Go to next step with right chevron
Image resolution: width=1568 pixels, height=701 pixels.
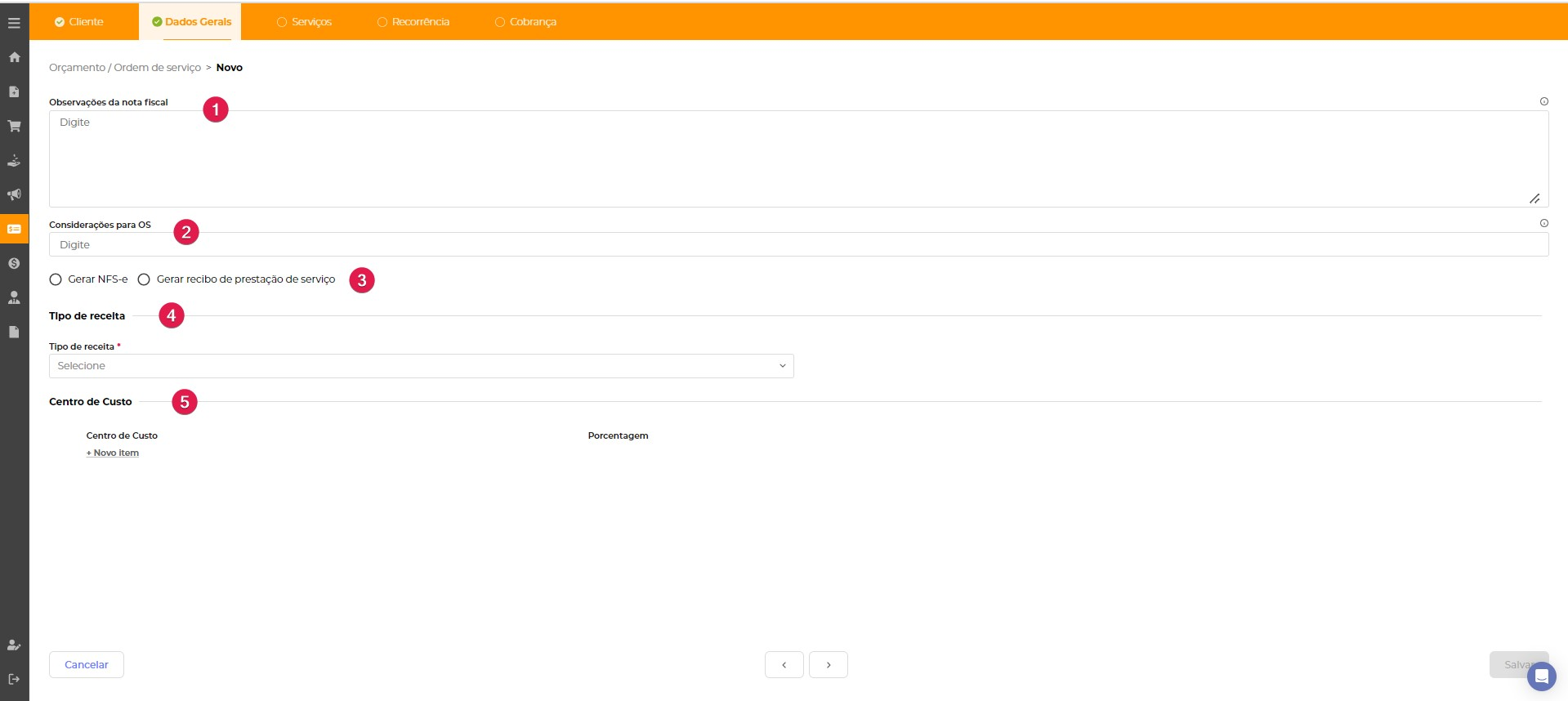click(828, 665)
